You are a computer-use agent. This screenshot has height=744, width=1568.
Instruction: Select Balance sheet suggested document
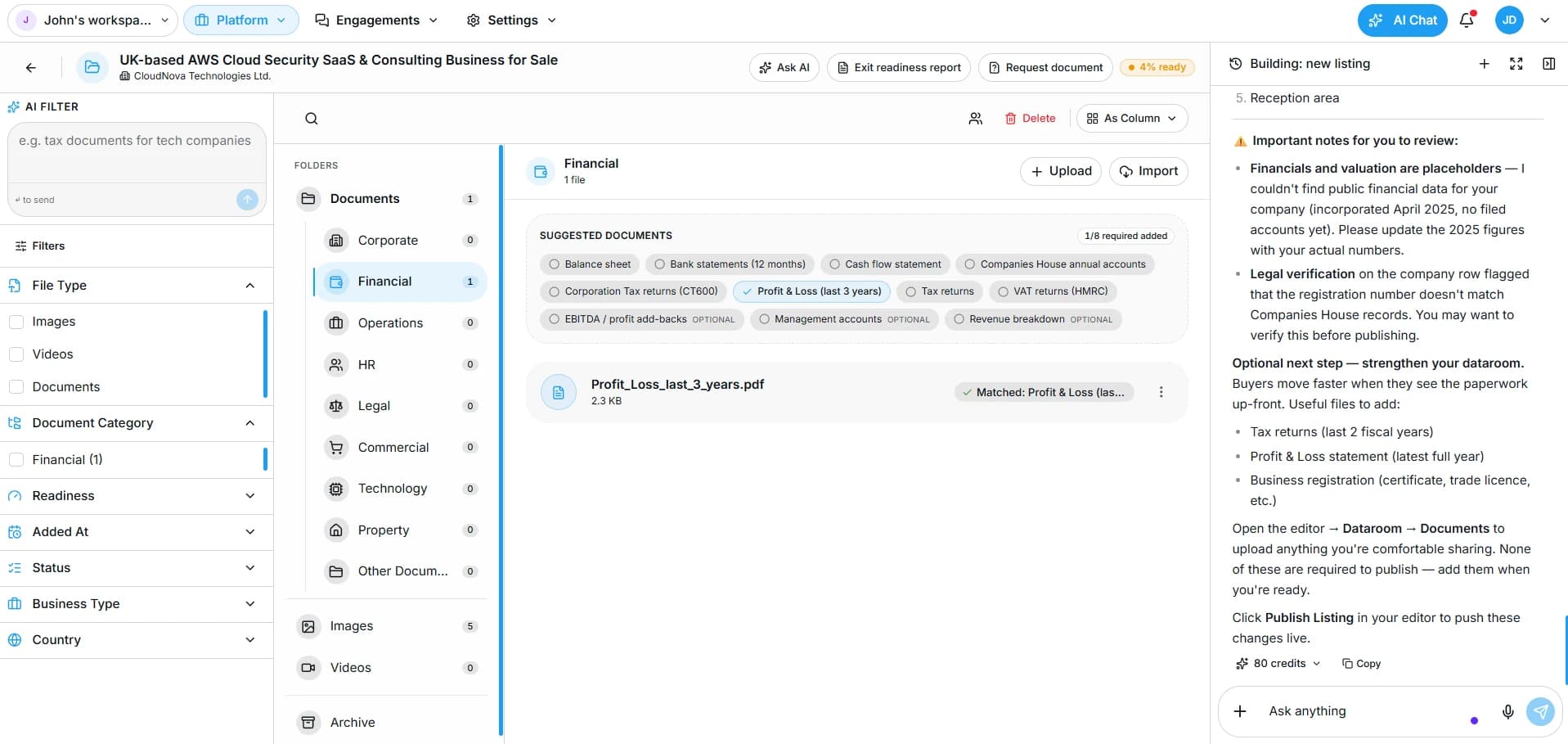(x=590, y=264)
